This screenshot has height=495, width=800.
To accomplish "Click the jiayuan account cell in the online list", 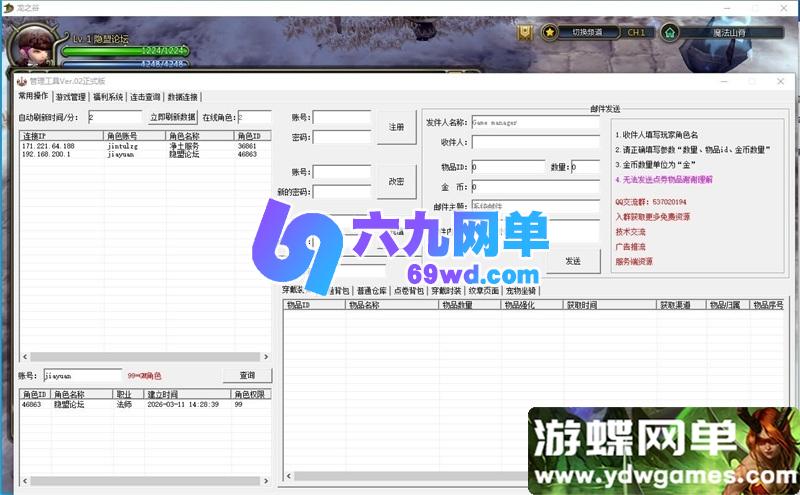I will pyautogui.click(x=121, y=154).
